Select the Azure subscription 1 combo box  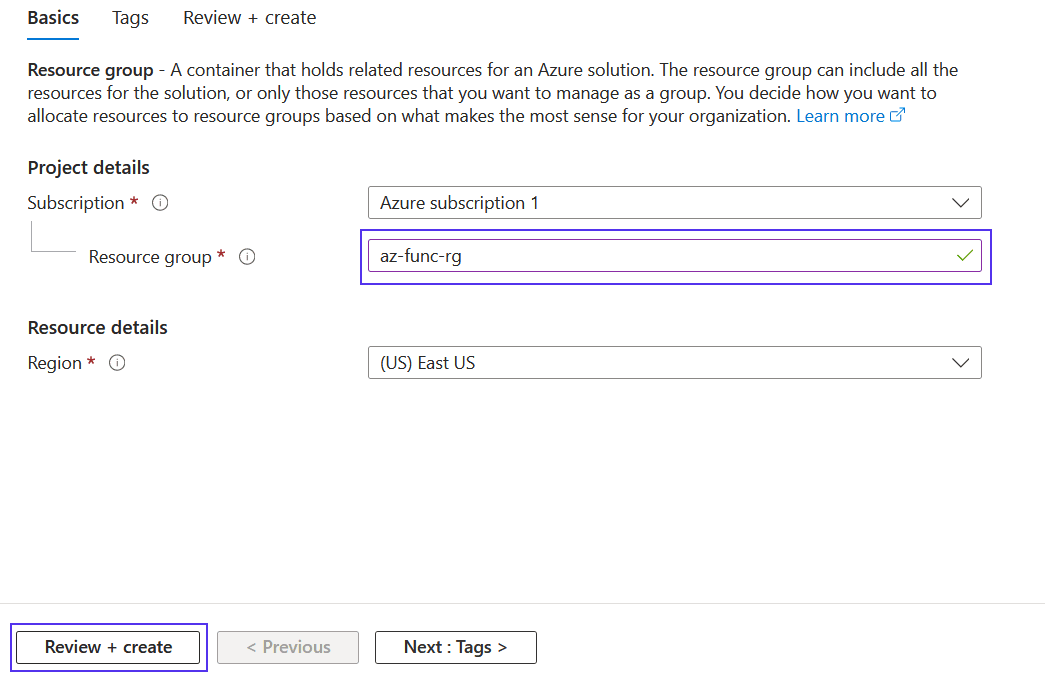click(x=674, y=202)
